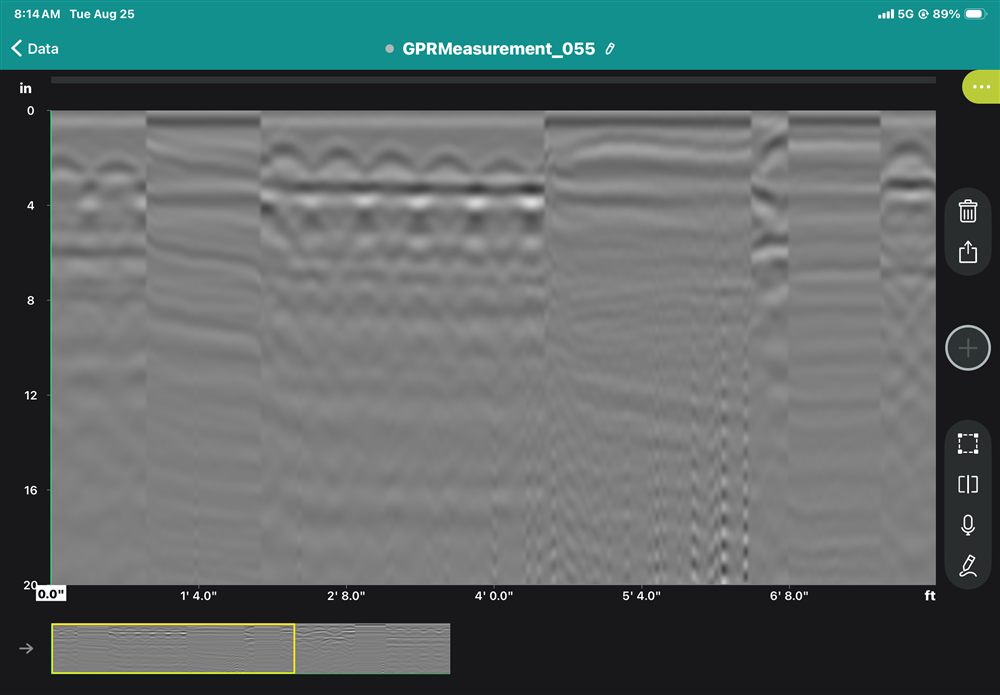This screenshot has width=1000, height=695.
Task: Tap the 4' 0.0" distance axis label
Action: pyautogui.click(x=494, y=596)
